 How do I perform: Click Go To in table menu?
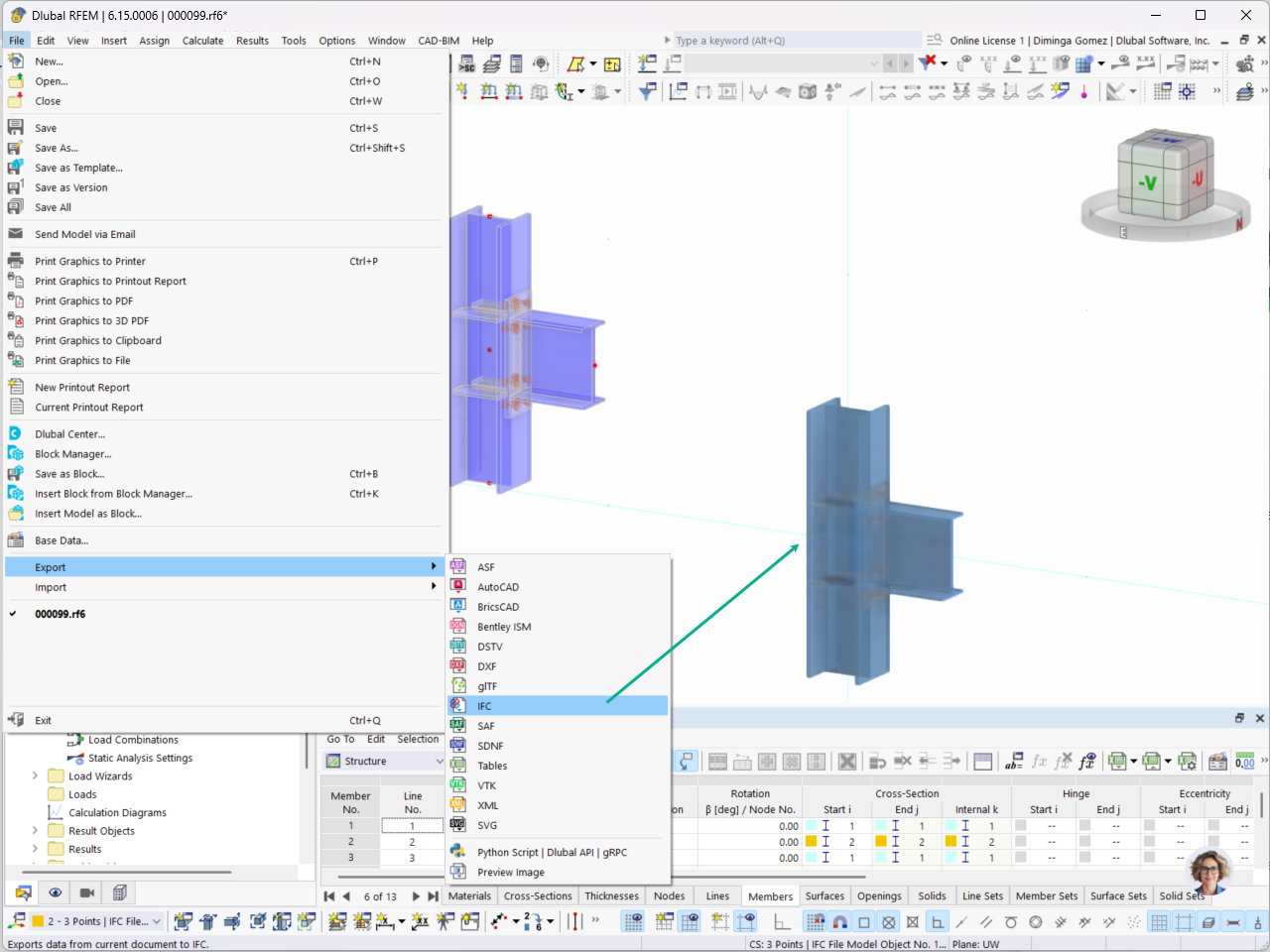(x=340, y=739)
